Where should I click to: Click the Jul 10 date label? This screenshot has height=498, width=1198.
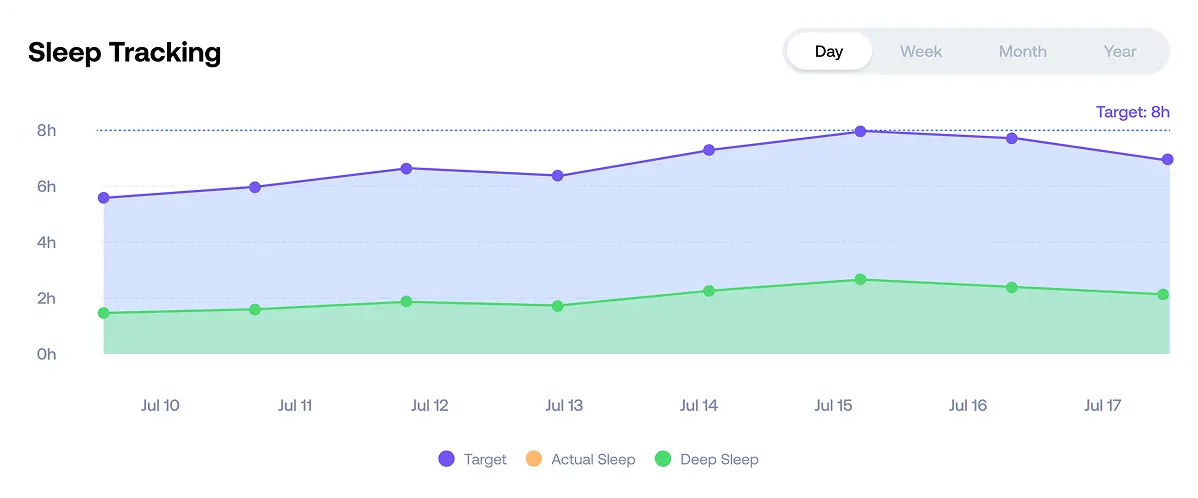point(160,406)
